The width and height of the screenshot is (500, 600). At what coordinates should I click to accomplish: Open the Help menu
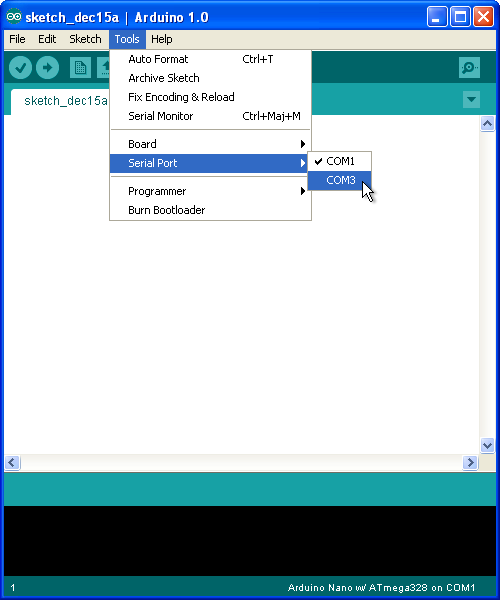161,39
